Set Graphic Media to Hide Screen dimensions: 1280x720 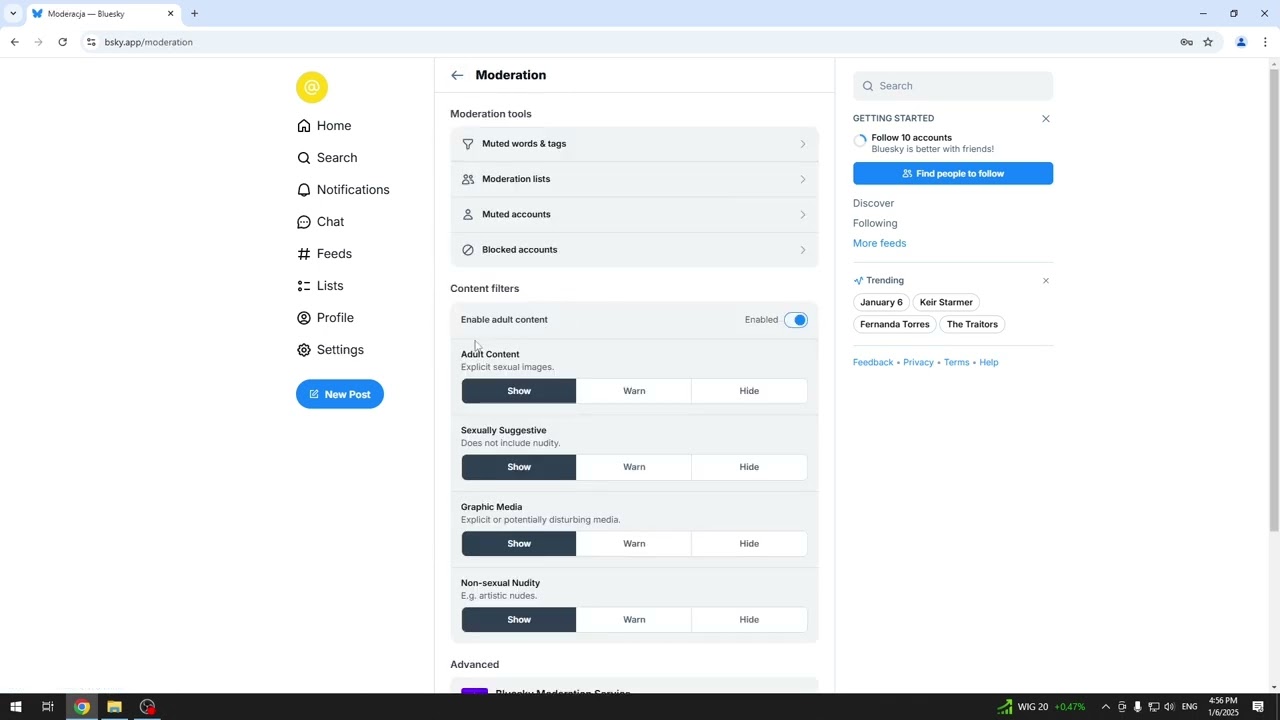pyautogui.click(x=749, y=544)
